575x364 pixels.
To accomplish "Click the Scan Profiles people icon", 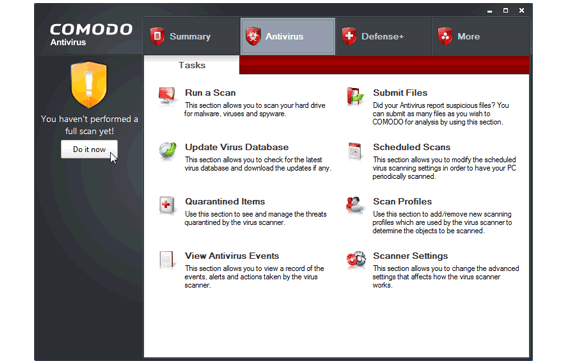I will [355, 205].
